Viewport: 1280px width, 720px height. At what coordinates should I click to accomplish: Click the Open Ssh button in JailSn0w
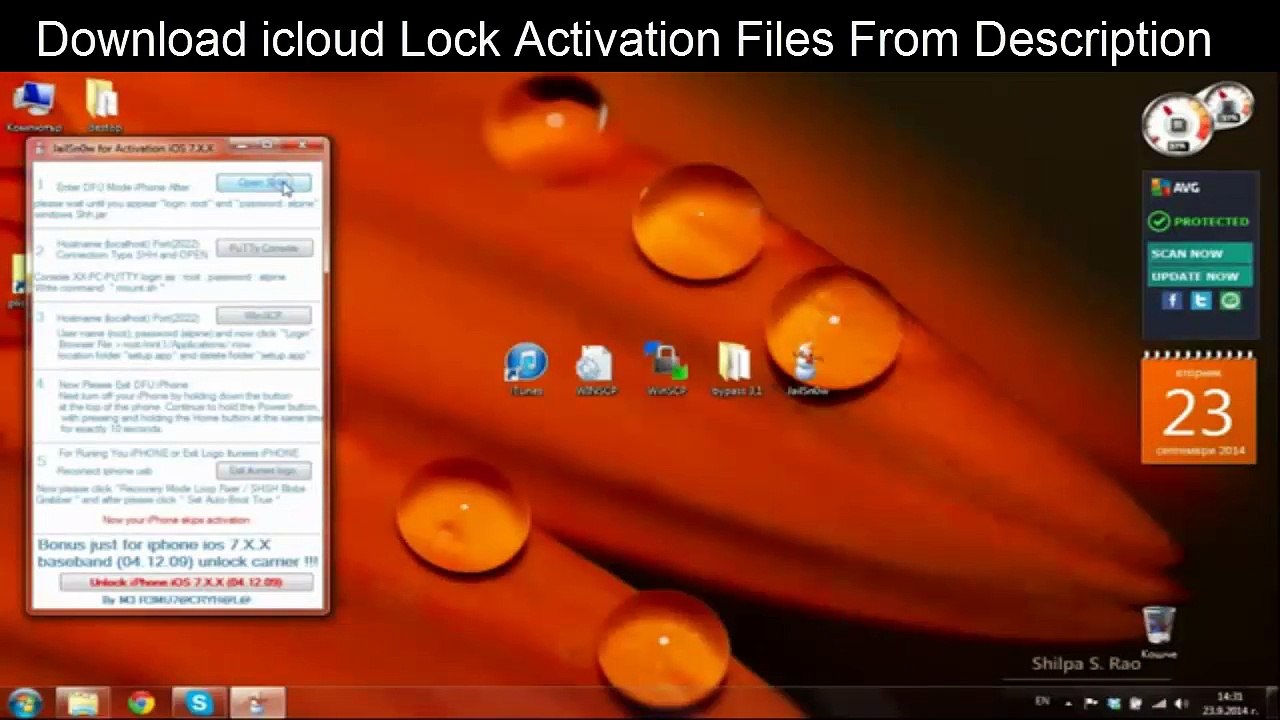pos(264,183)
